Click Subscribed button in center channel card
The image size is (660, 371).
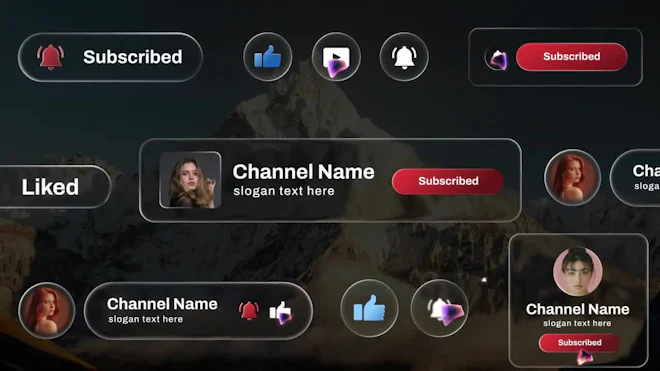pos(448,181)
